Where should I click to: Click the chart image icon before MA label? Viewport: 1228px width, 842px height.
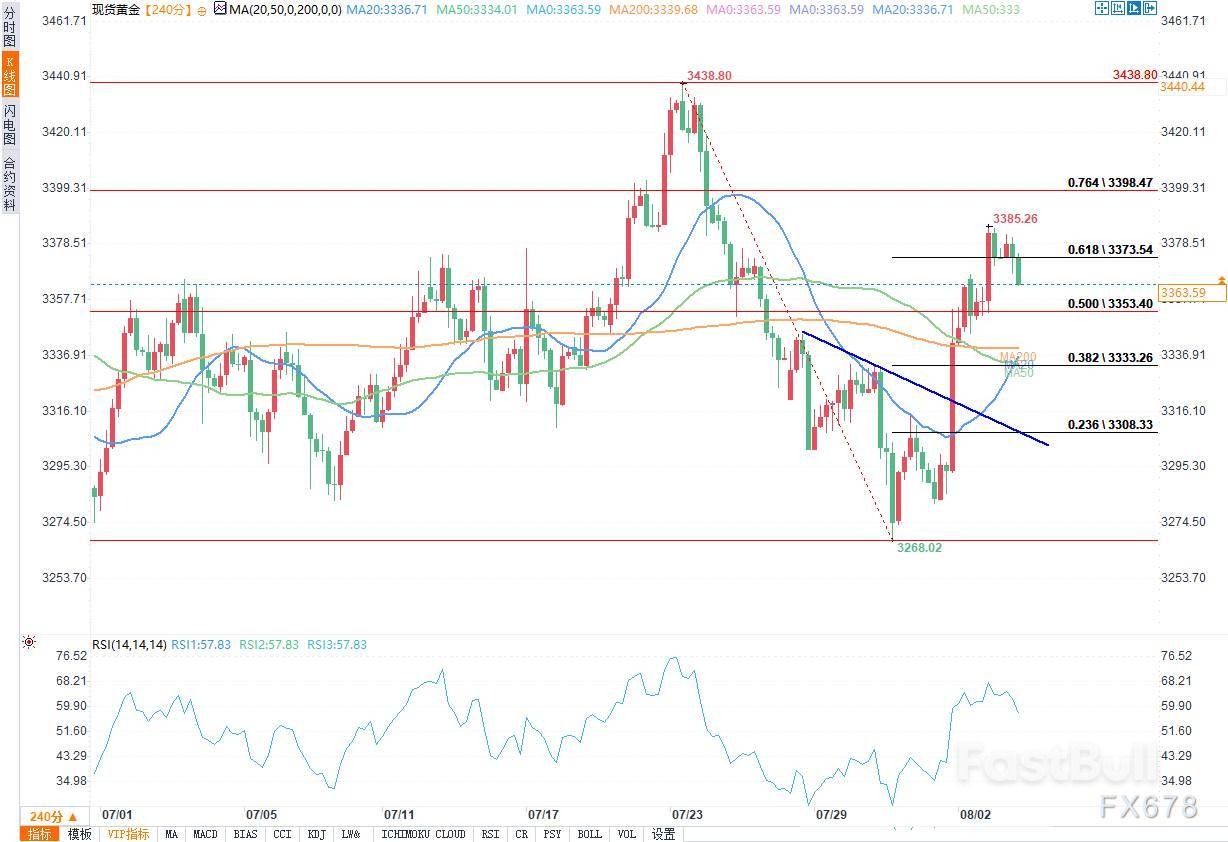coord(219,9)
